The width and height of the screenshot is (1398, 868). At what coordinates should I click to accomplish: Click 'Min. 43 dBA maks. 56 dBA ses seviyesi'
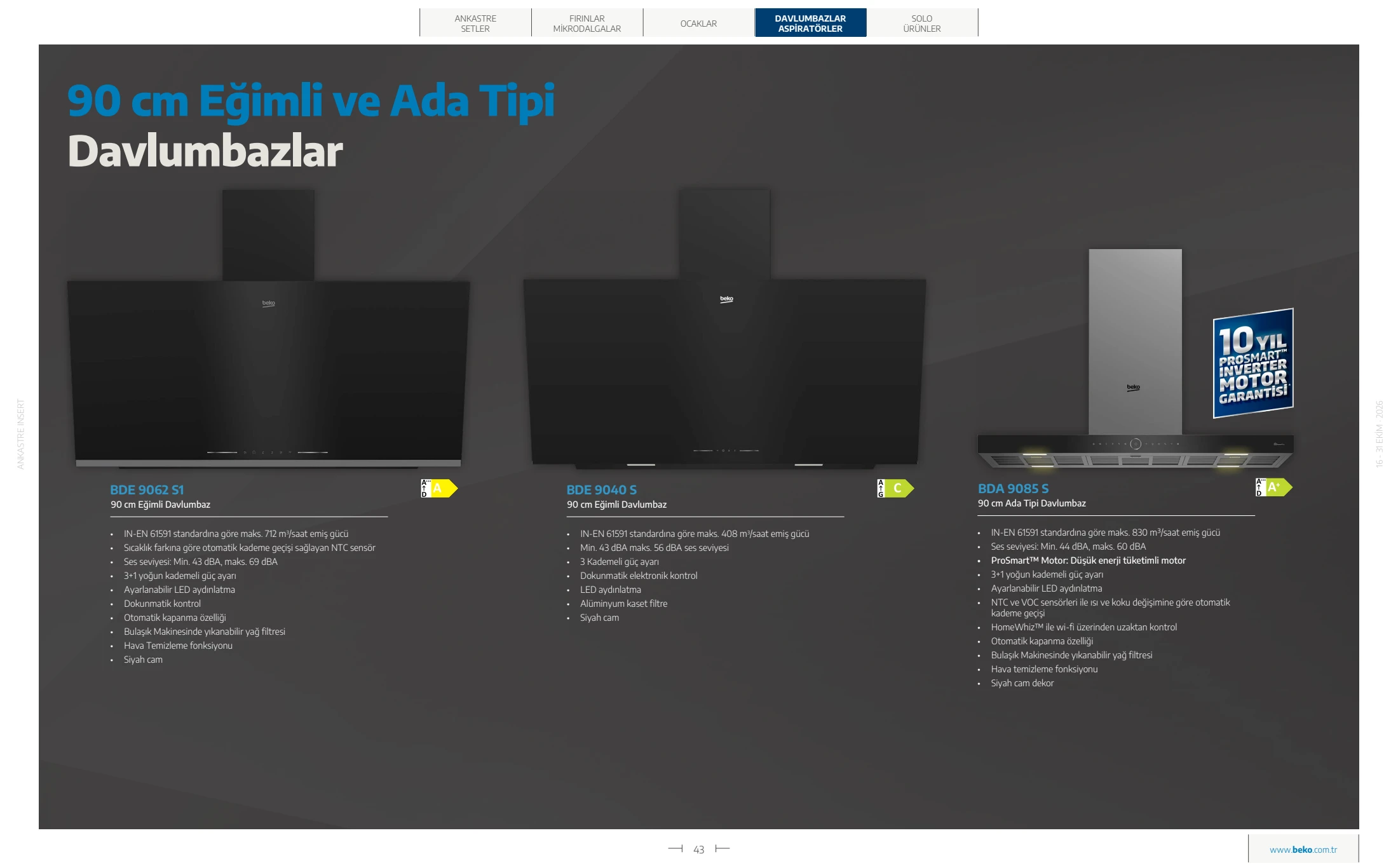coord(654,548)
